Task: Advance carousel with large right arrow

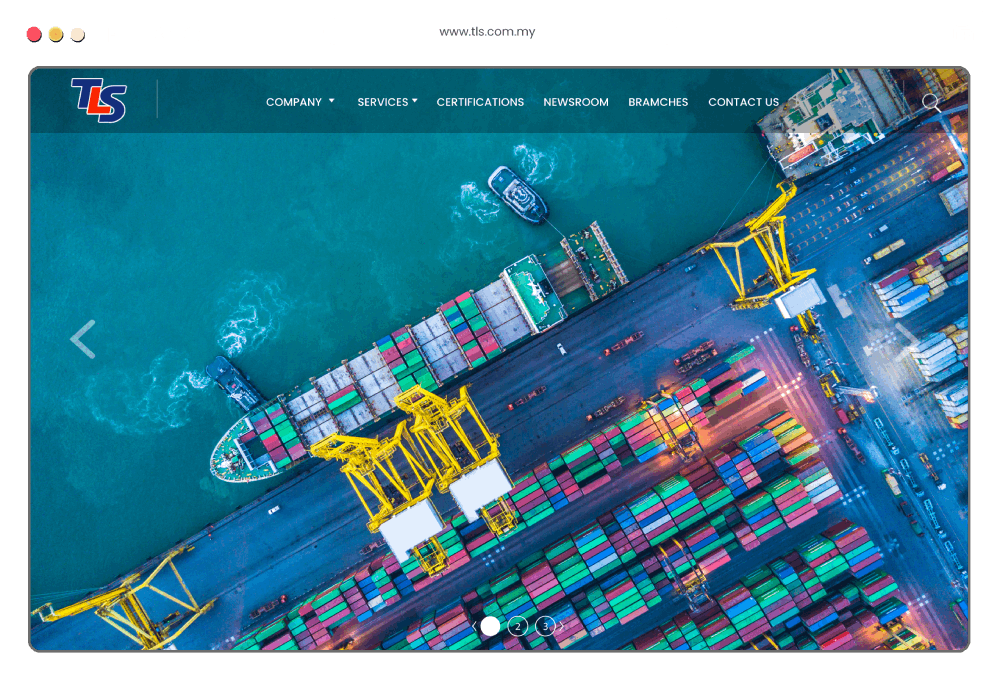Action: tap(905, 340)
